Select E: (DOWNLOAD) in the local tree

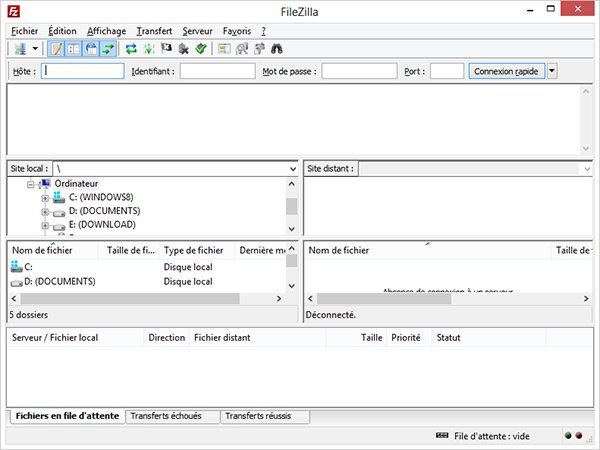pos(102,225)
